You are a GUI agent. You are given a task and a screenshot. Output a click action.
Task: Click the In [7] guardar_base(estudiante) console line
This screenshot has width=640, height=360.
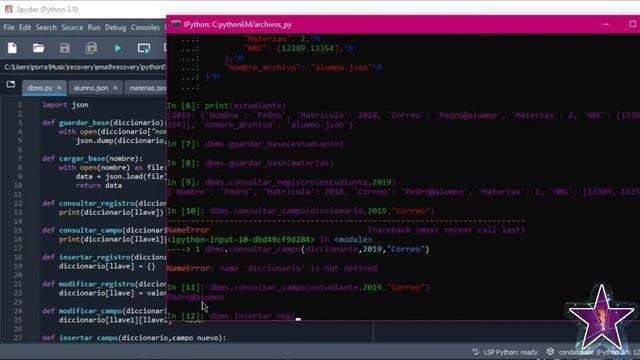(255, 144)
